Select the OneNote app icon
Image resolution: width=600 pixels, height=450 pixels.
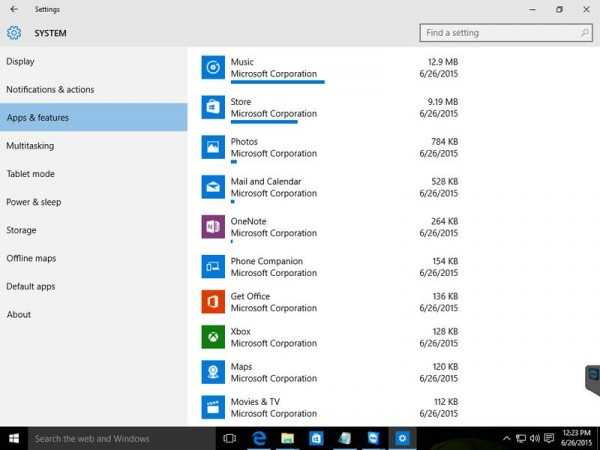pyautogui.click(x=212, y=227)
